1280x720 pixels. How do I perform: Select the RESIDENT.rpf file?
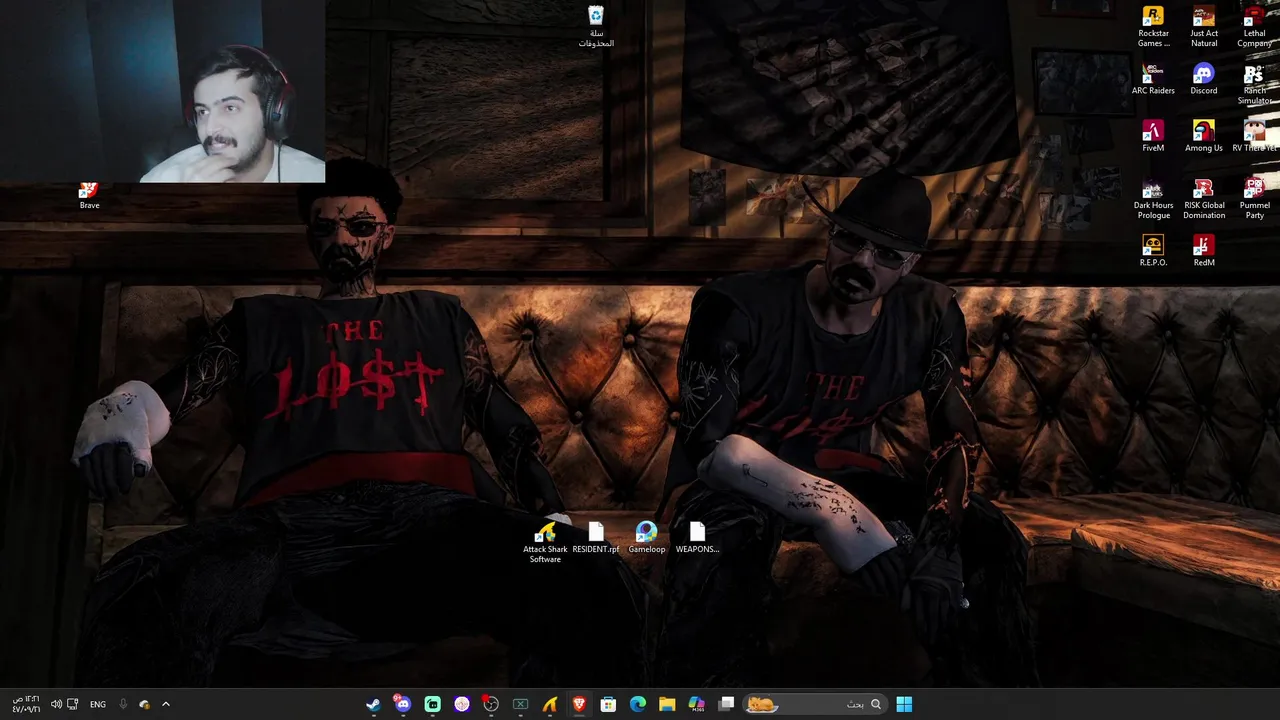[x=596, y=538]
